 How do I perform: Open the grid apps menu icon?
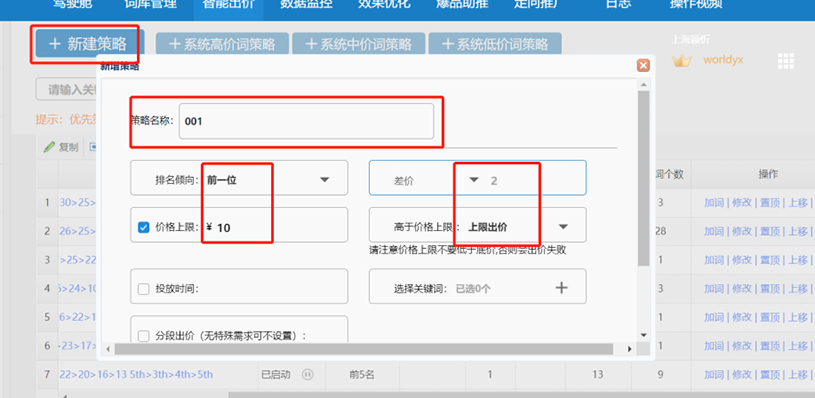click(786, 61)
